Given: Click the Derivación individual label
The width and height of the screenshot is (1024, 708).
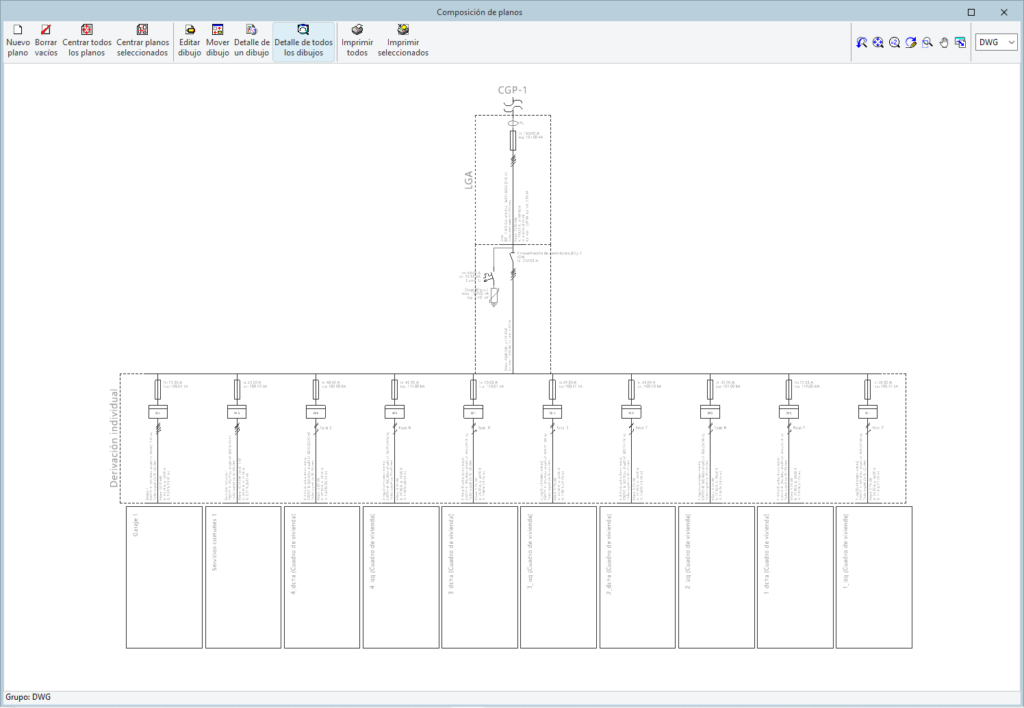Looking at the screenshot, I should tap(114, 438).
